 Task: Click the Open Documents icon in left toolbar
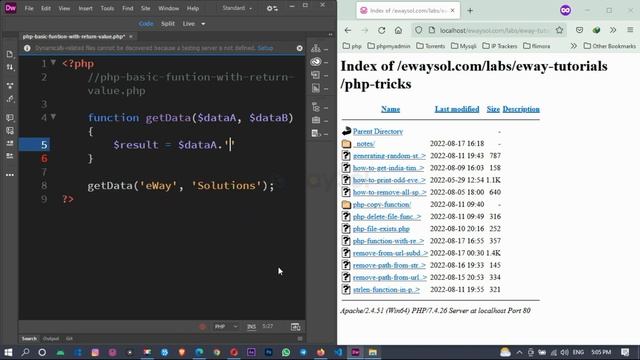coord(10,54)
